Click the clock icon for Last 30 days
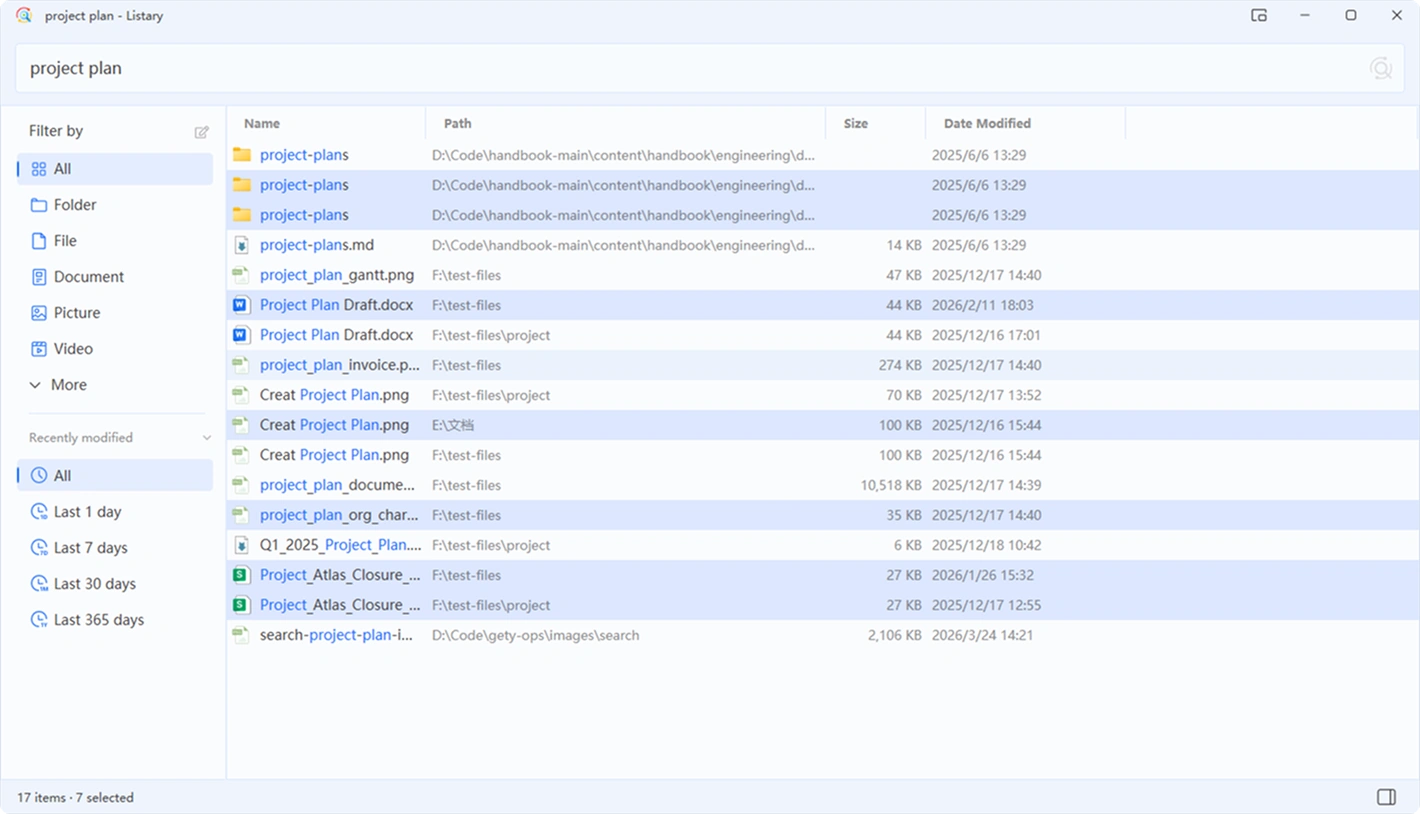The width and height of the screenshot is (1420, 814). pos(39,584)
